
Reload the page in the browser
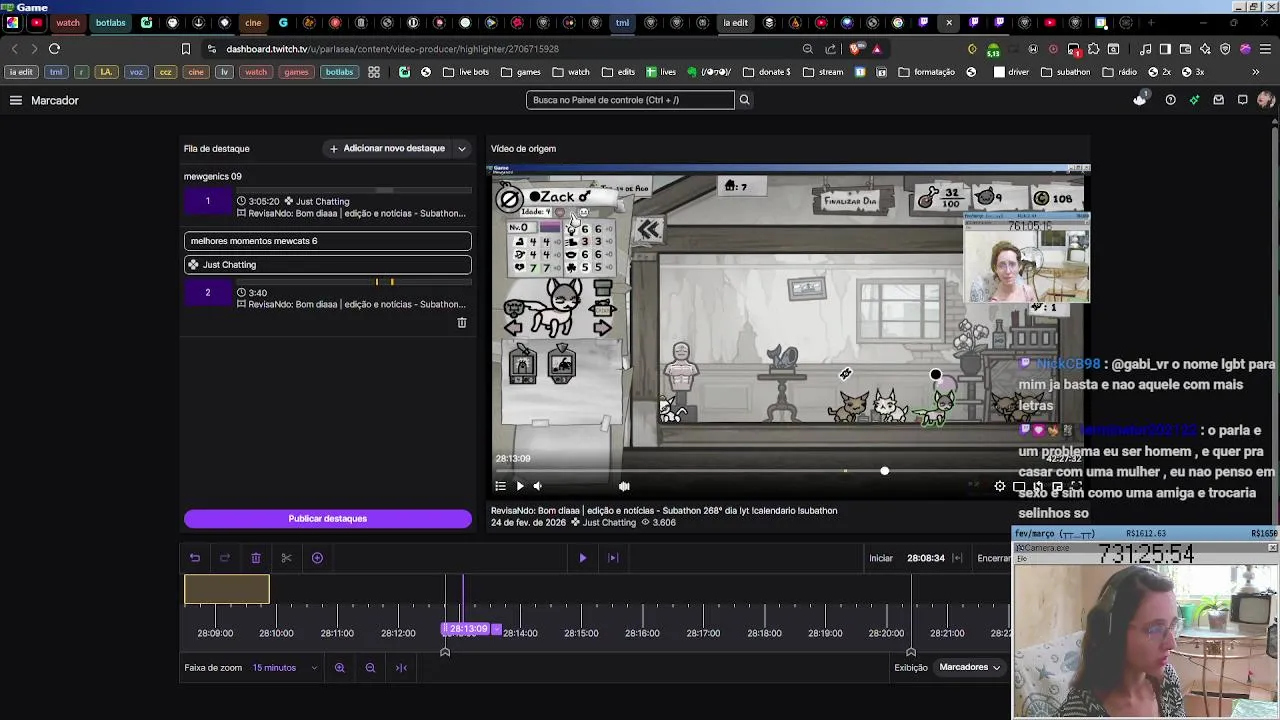click(x=54, y=49)
